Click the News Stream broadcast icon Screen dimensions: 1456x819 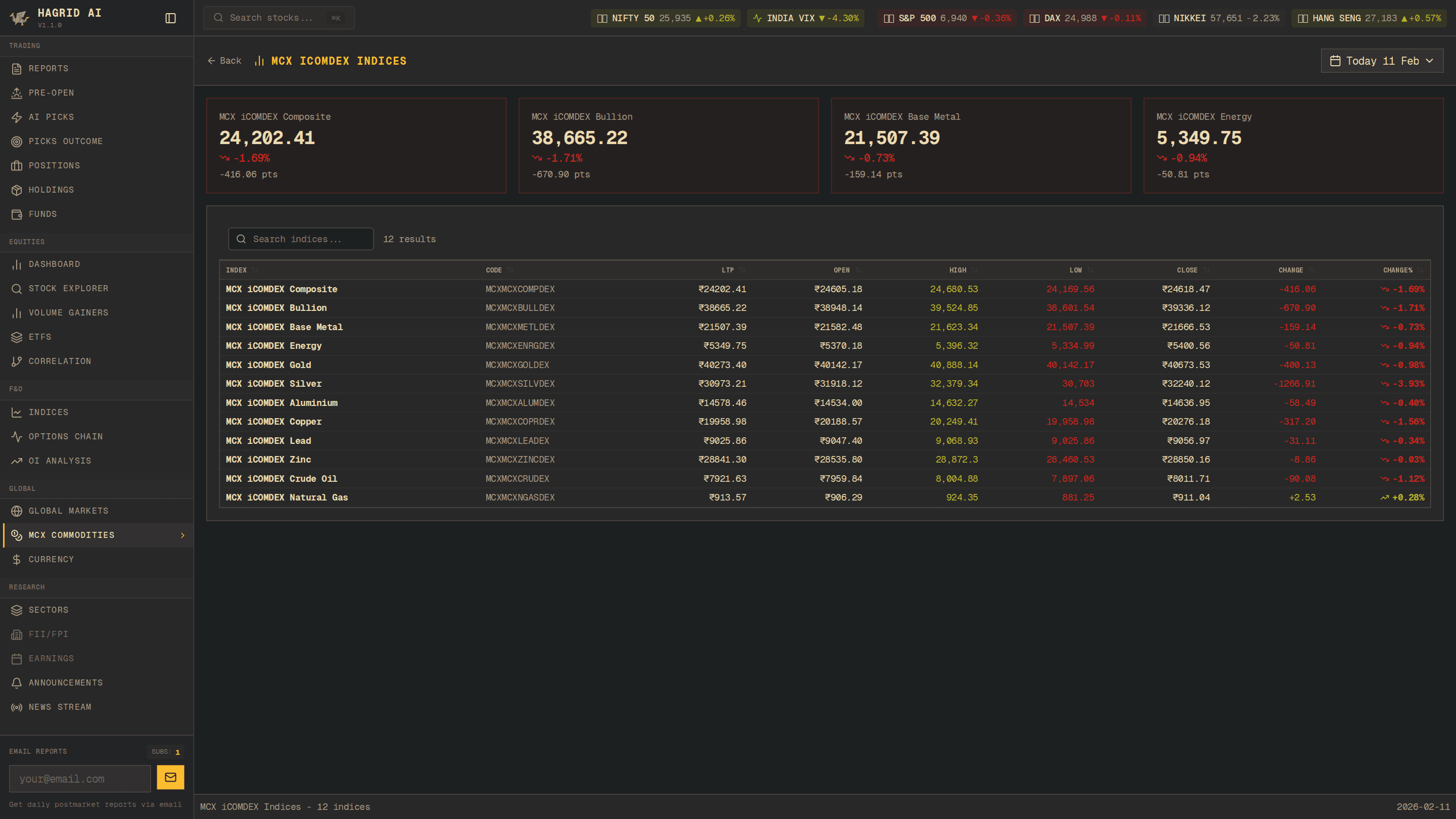(x=16, y=707)
